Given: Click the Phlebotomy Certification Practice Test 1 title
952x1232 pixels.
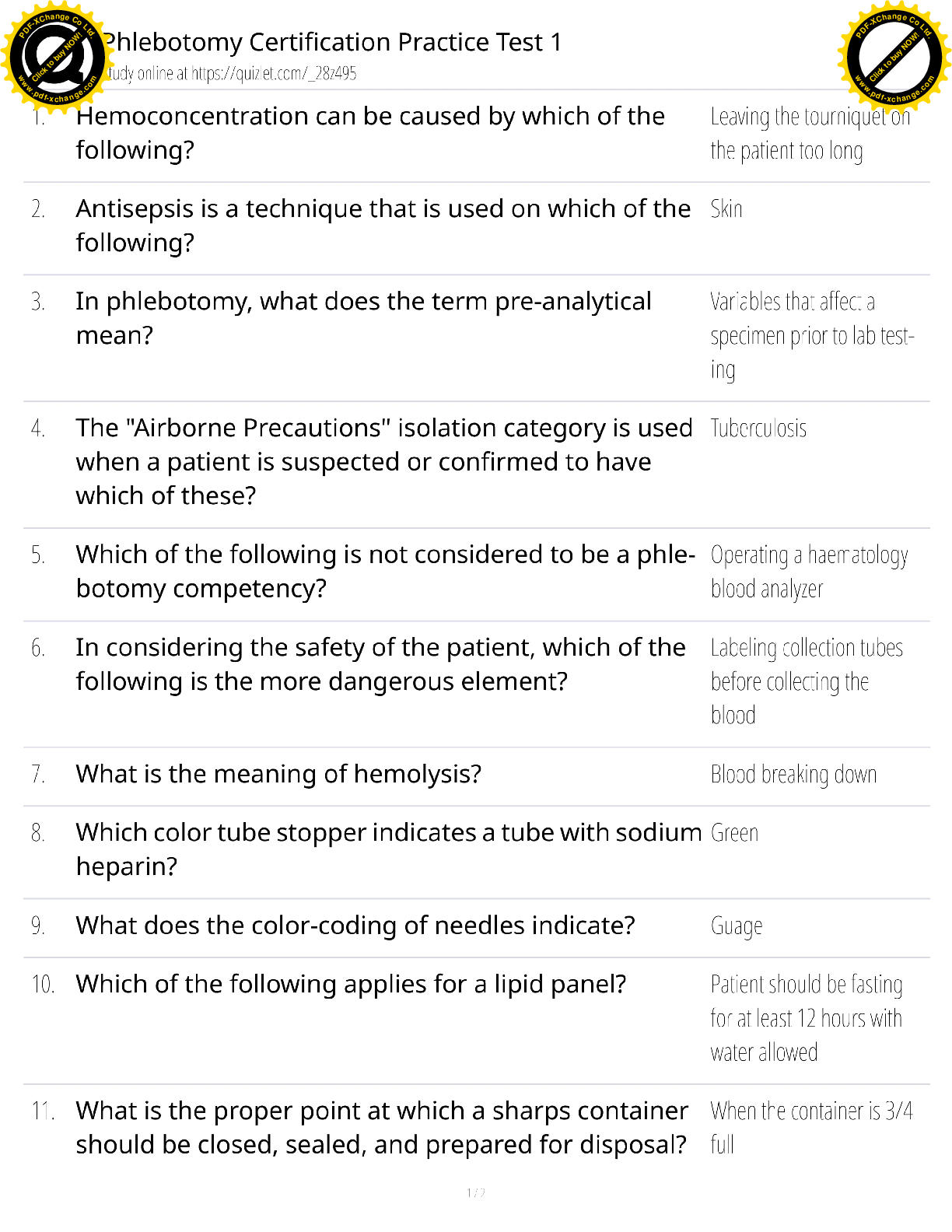Looking at the screenshot, I should pos(332,42).
